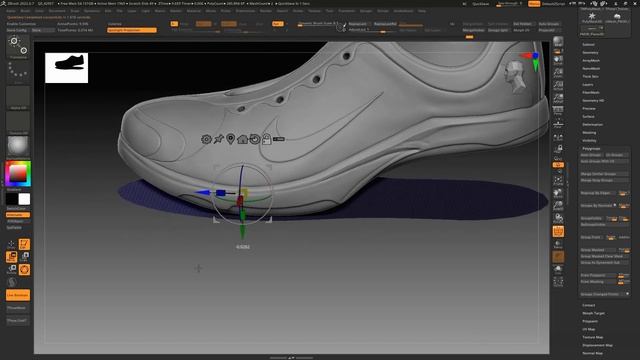Click the PolyMesh3D star tool icon
640x360 pixels.
coord(592,17)
